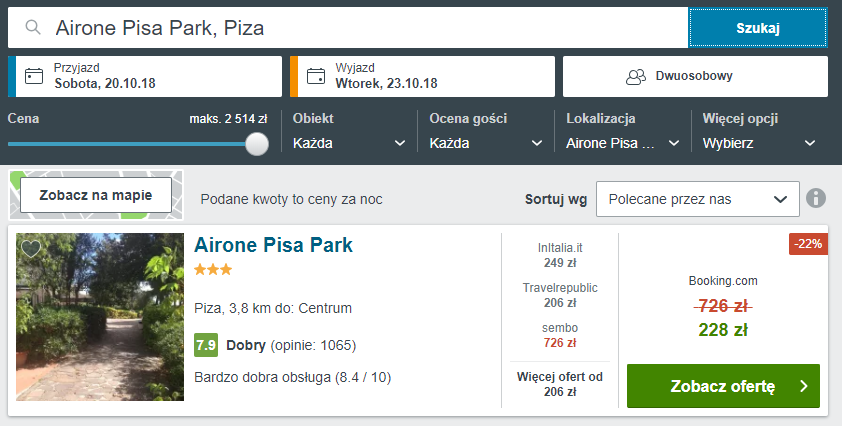Image resolution: width=842 pixels, height=426 pixels.
Task: Click the guests people icon
Action: [x=636, y=77]
